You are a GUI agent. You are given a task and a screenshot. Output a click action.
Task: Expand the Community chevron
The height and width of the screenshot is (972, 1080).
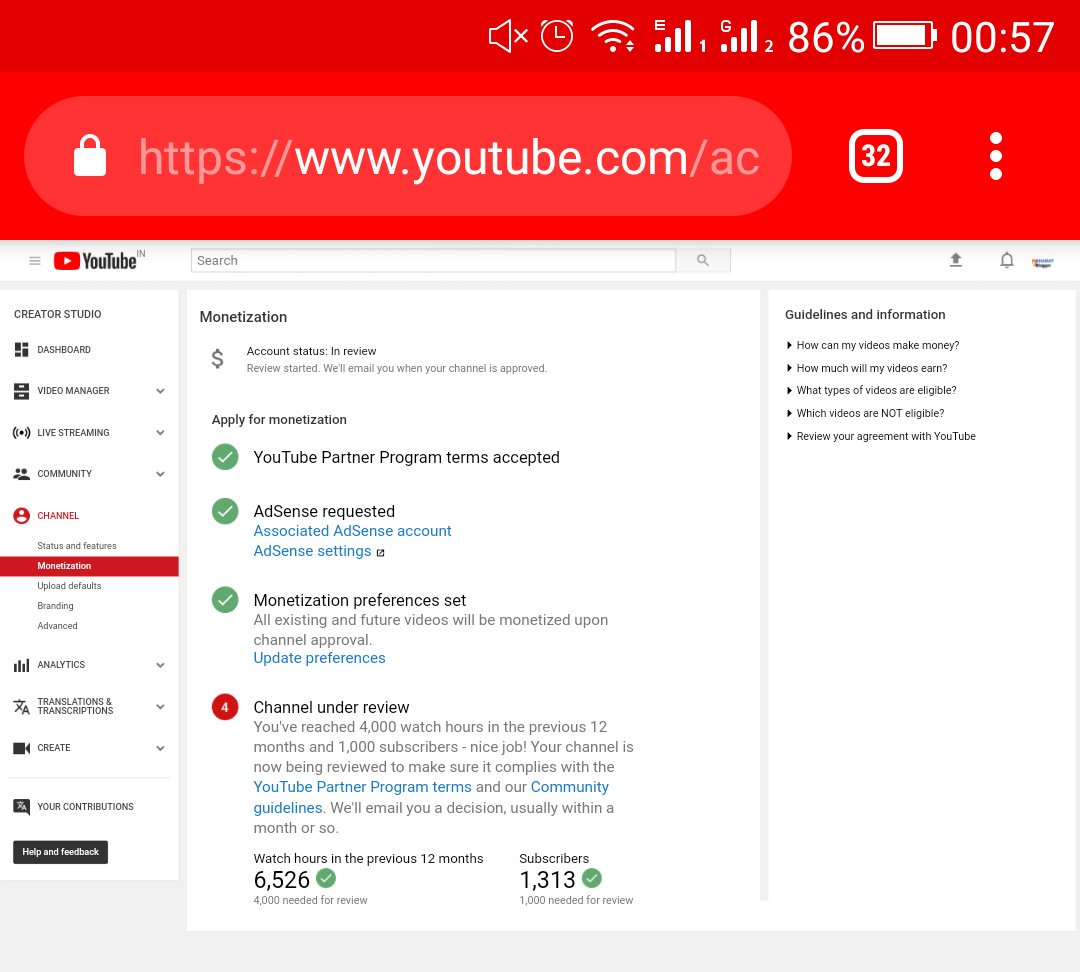coord(160,474)
